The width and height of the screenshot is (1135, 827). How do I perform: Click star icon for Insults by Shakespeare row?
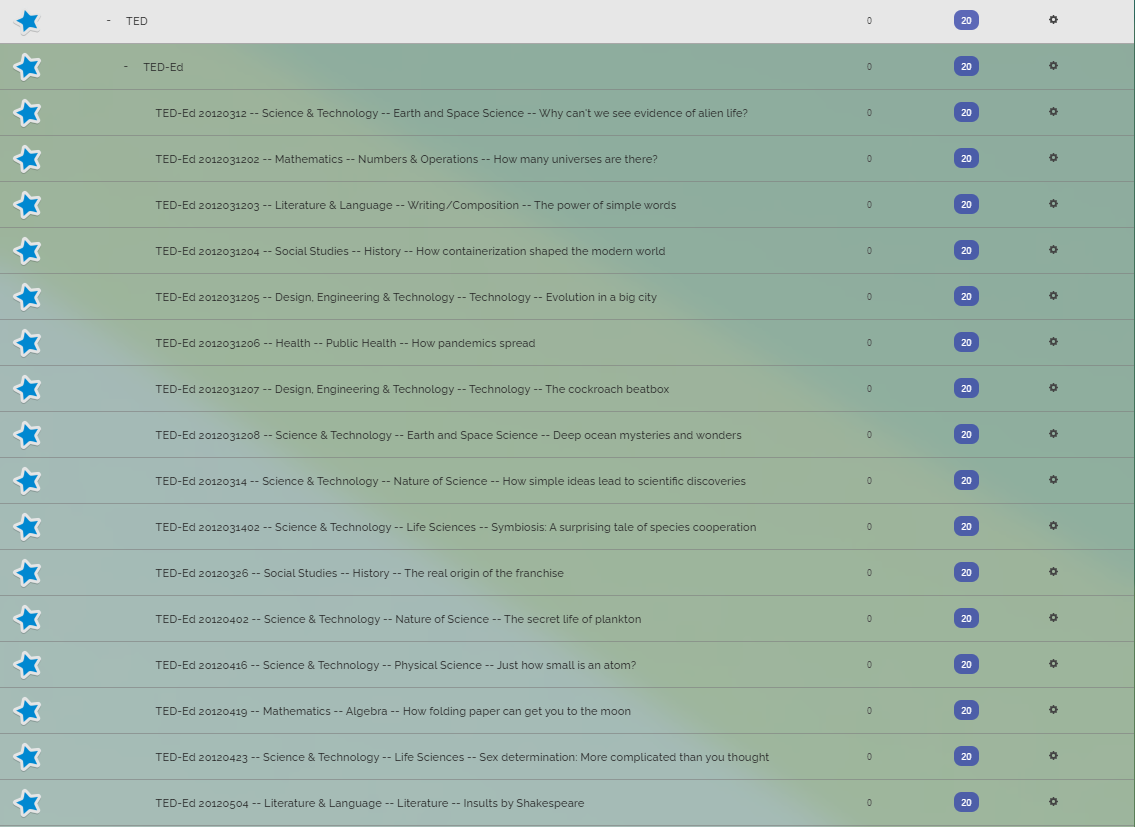28,802
